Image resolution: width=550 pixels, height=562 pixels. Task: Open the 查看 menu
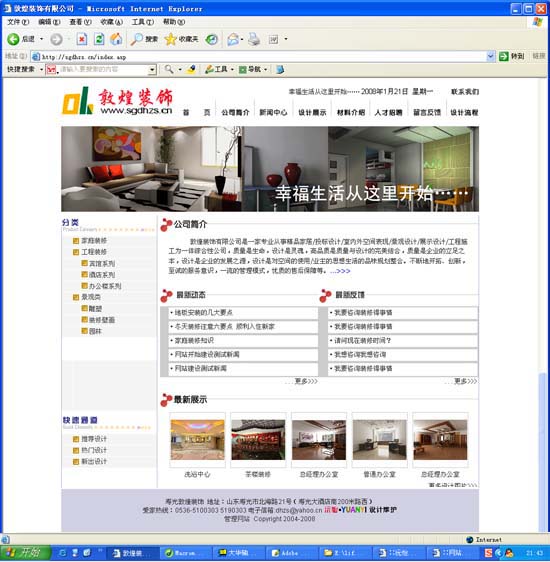click(80, 22)
